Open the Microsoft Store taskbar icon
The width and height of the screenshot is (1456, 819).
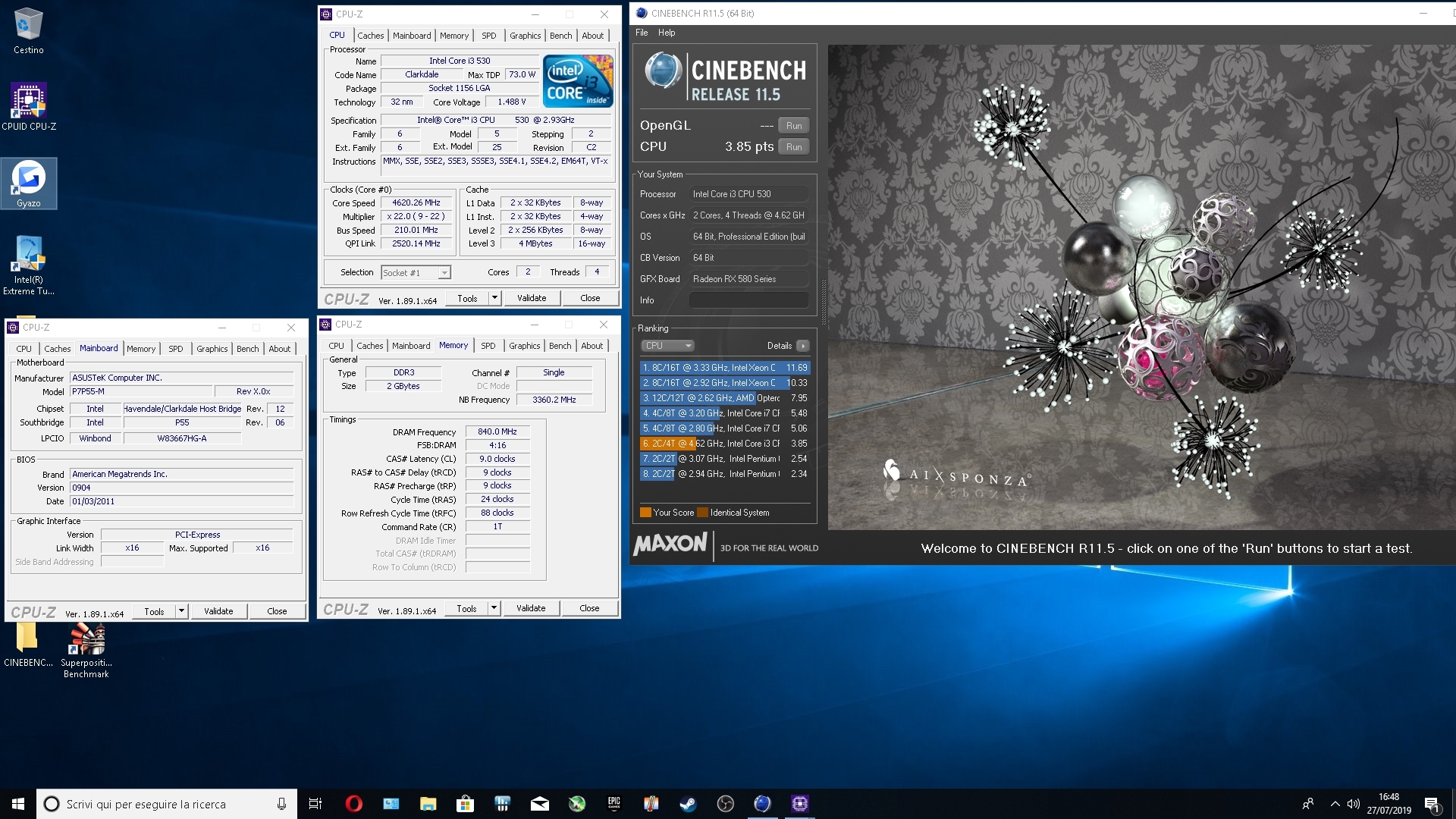[465, 804]
